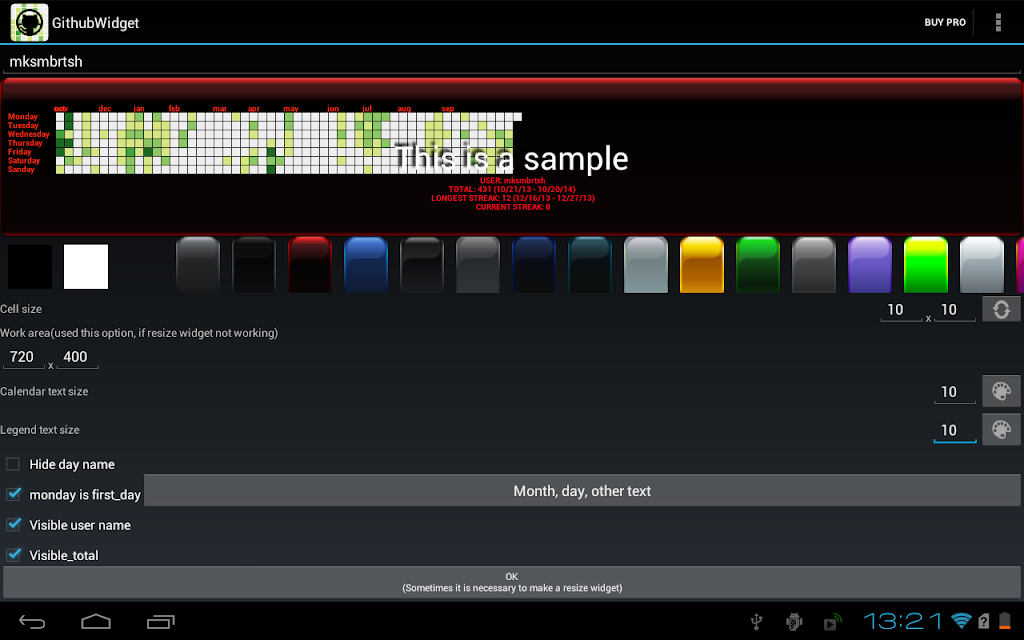This screenshot has width=1024, height=640.
Task: Select the bright lime green theme
Action: point(925,265)
